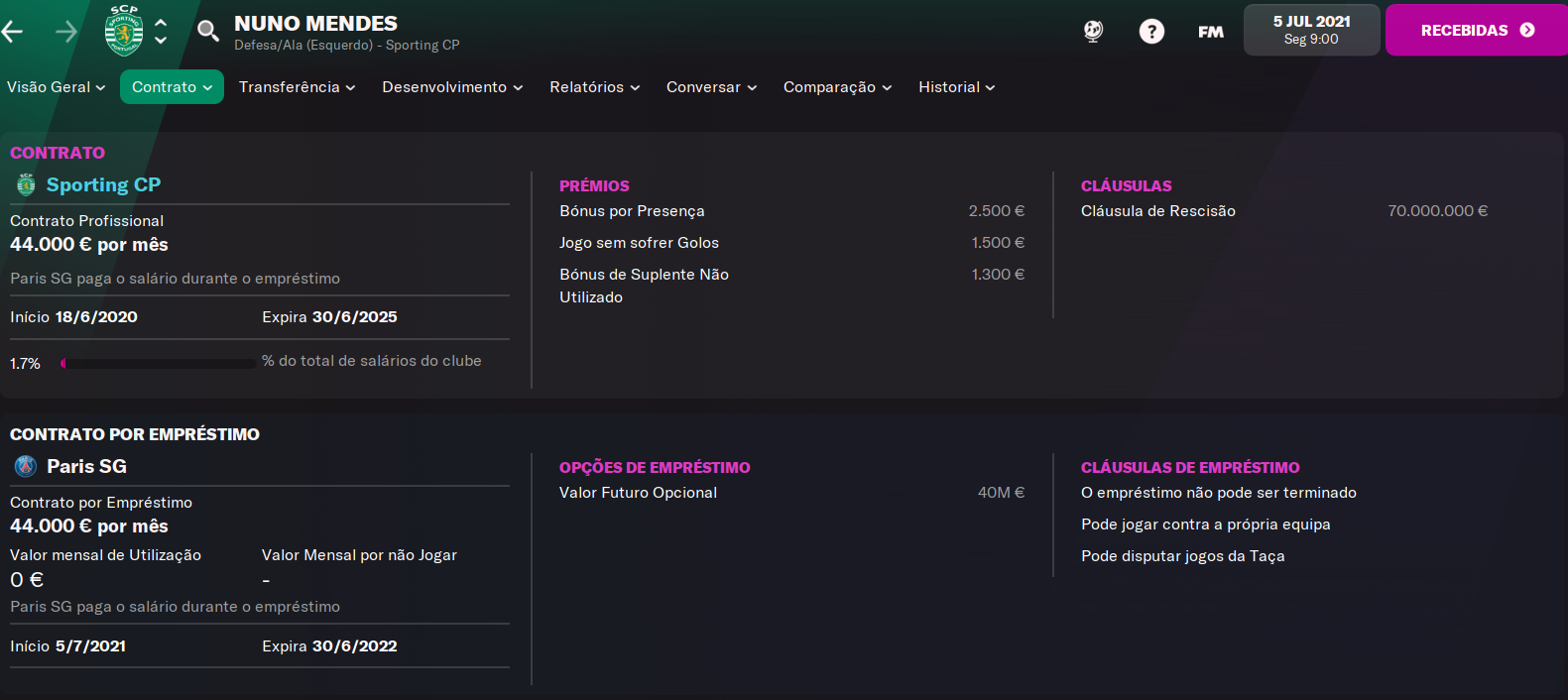Screen dimensions: 1568x700
Task: Open the Visão Geral dropdown
Action: coord(56,87)
